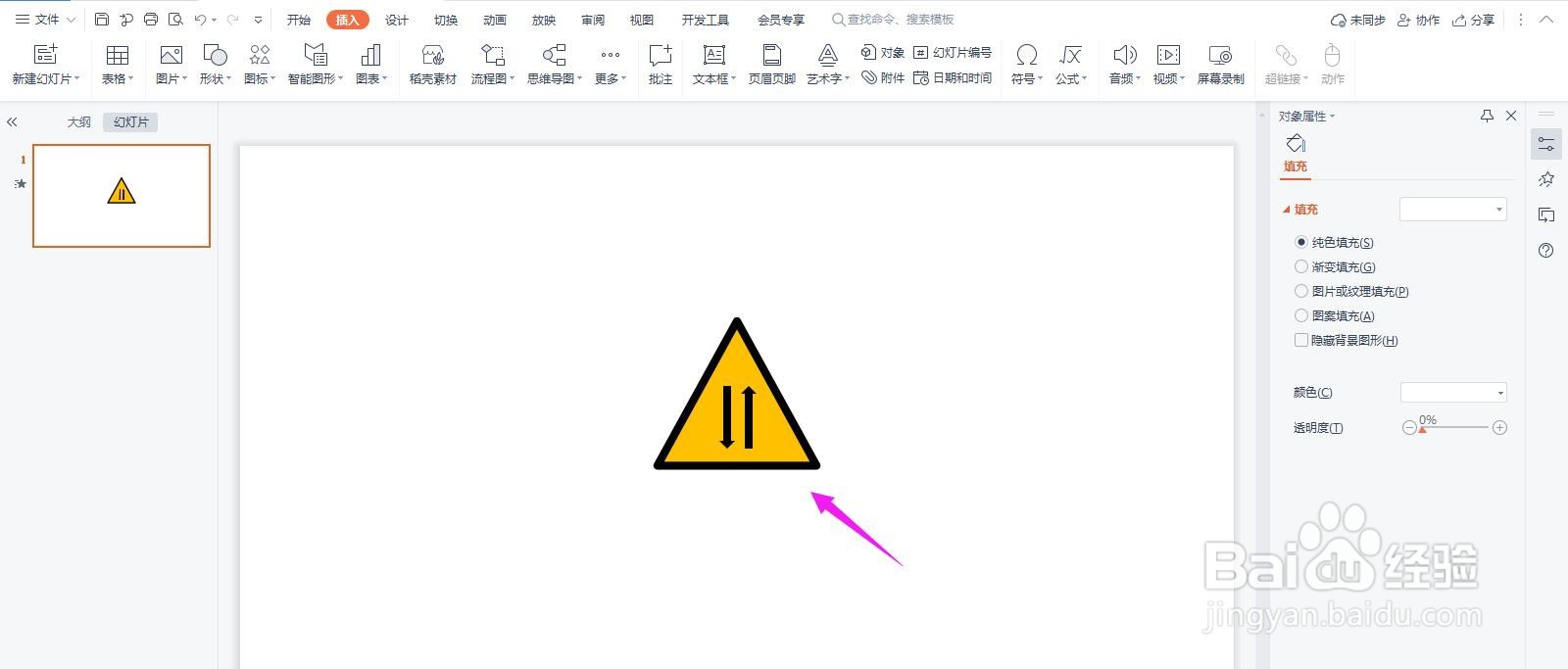Image resolution: width=1568 pixels, height=669 pixels.
Task: Collapse the slide panel with double chevron
Action: click(x=12, y=122)
